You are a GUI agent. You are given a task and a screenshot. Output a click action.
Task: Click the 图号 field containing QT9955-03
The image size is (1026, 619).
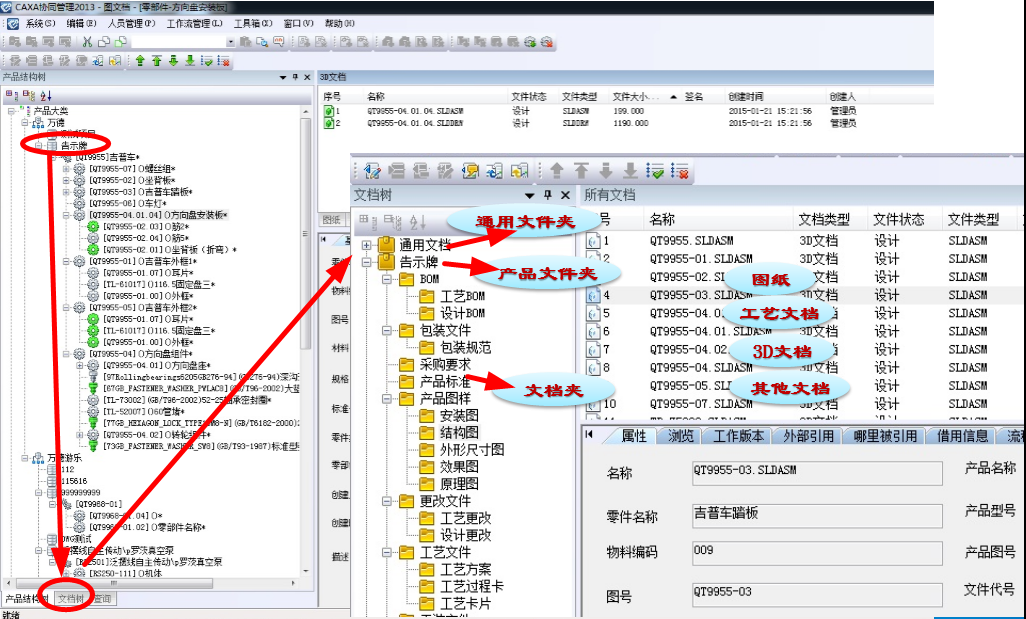pyautogui.click(x=817, y=594)
